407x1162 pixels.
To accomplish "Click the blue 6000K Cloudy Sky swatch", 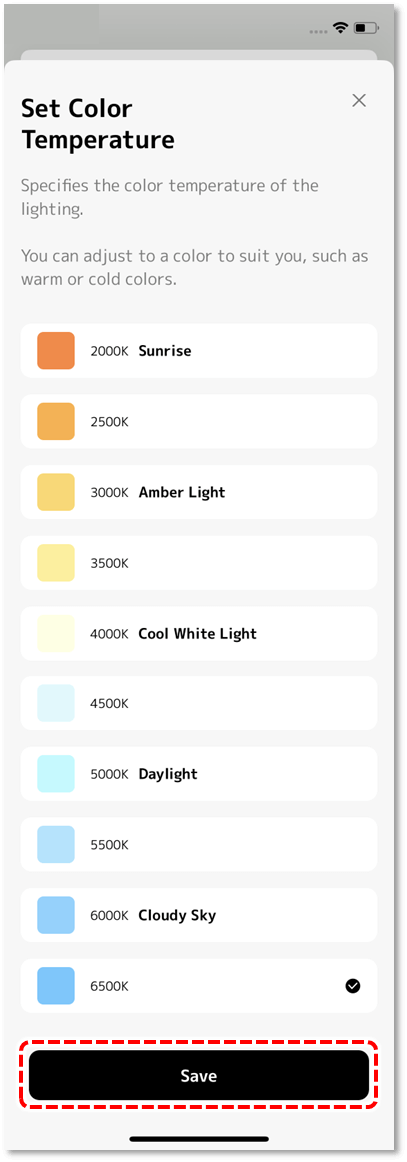I will (x=56, y=915).
